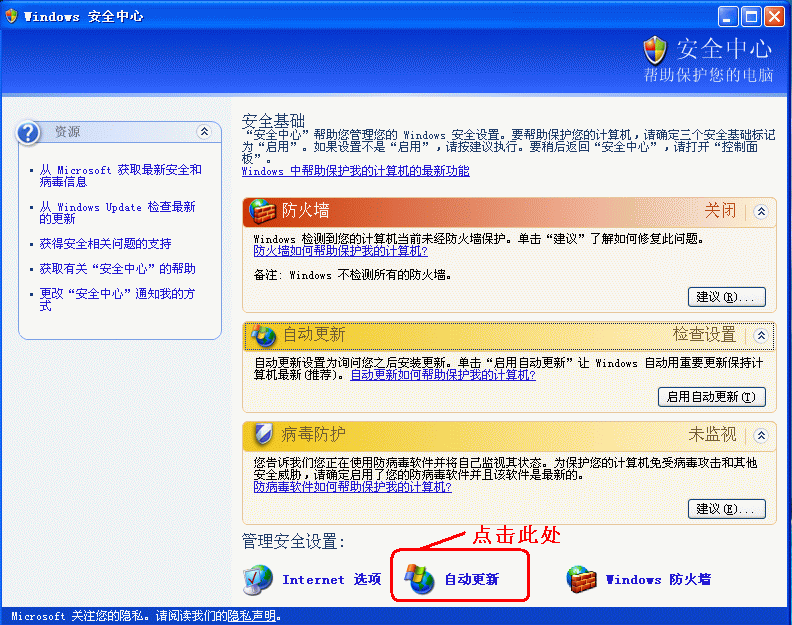Click the shield icon in 病毒防护 header
This screenshot has width=792, height=625.
coord(263,434)
